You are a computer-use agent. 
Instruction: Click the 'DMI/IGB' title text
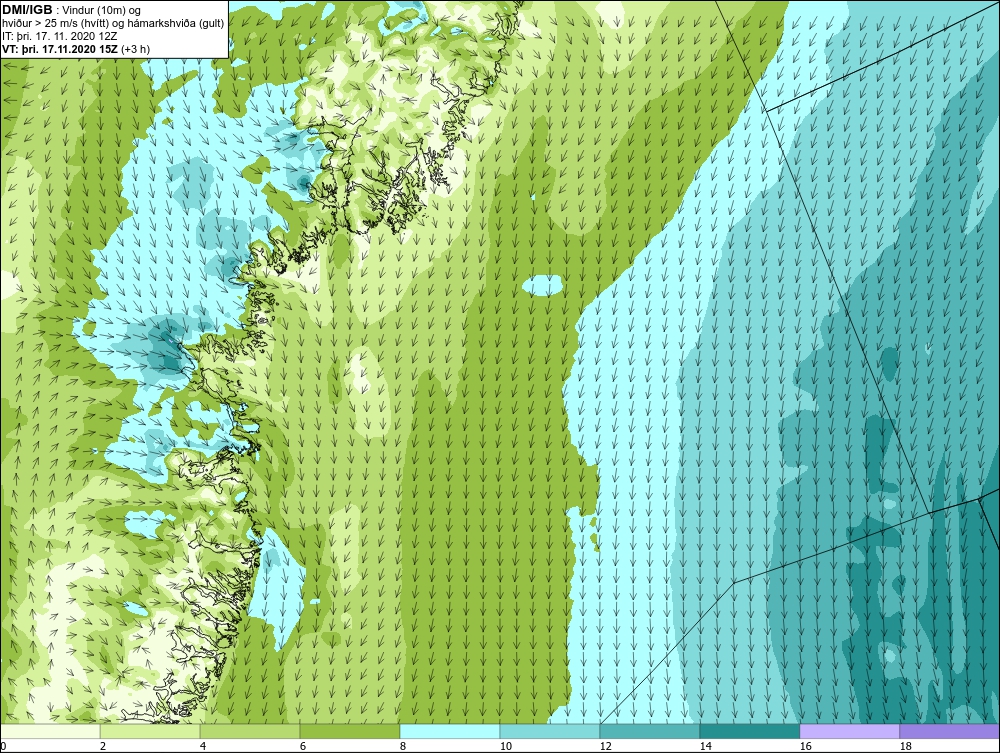coord(27,10)
